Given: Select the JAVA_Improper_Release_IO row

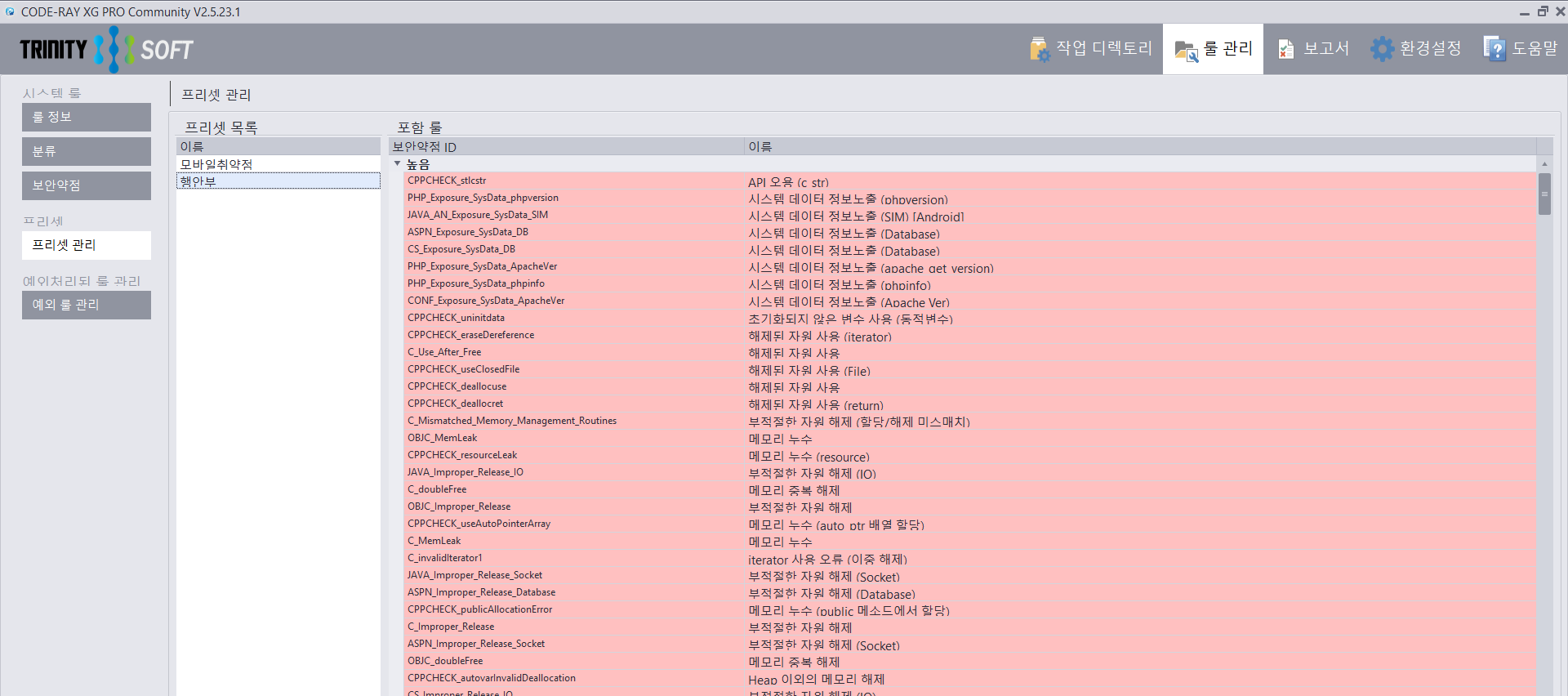Looking at the screenshot, I should [x=970, y=473].
